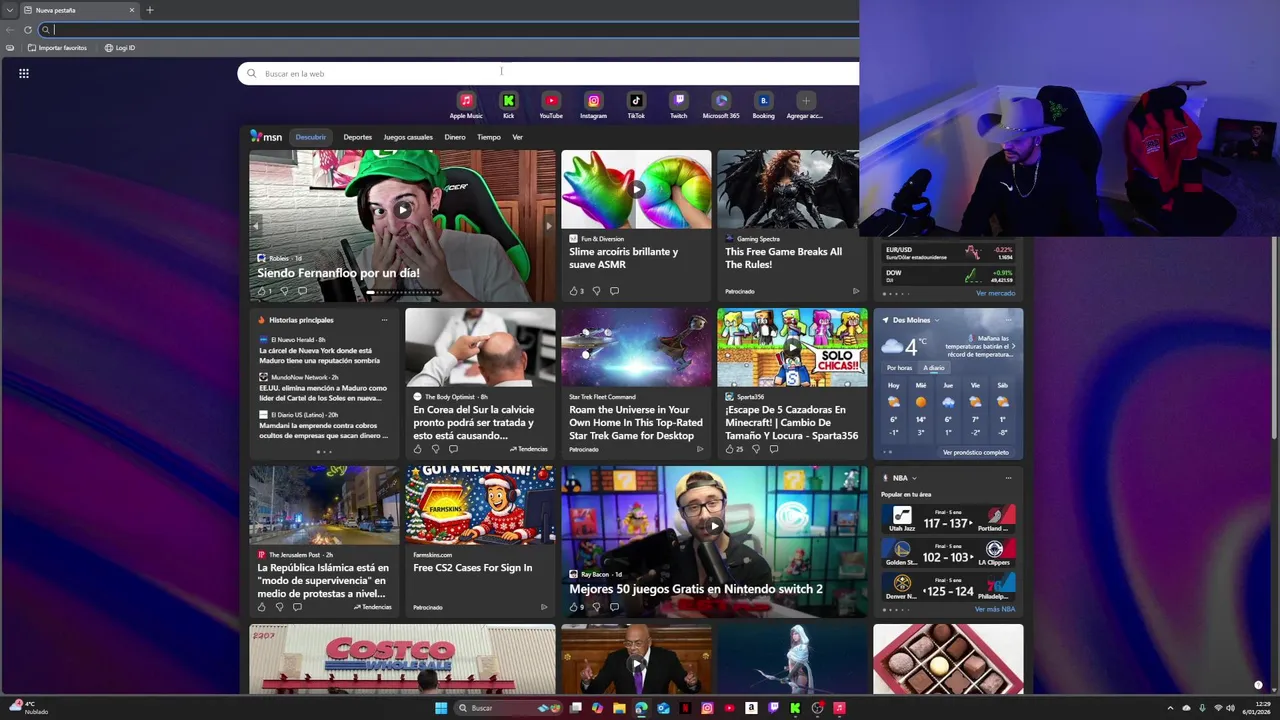1280x720 pixels.
Task: Focus the browser address bar
Action: point(450,30)
